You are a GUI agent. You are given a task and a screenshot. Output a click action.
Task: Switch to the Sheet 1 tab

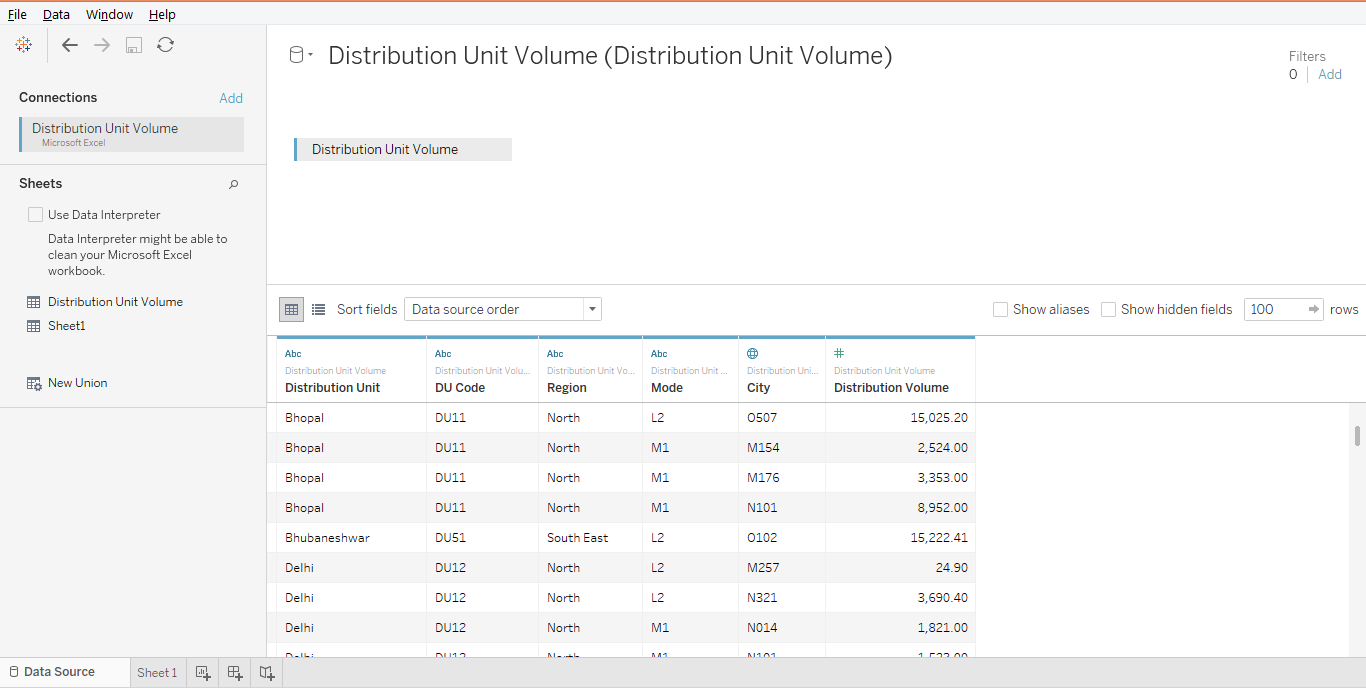[x=157, y=673]
